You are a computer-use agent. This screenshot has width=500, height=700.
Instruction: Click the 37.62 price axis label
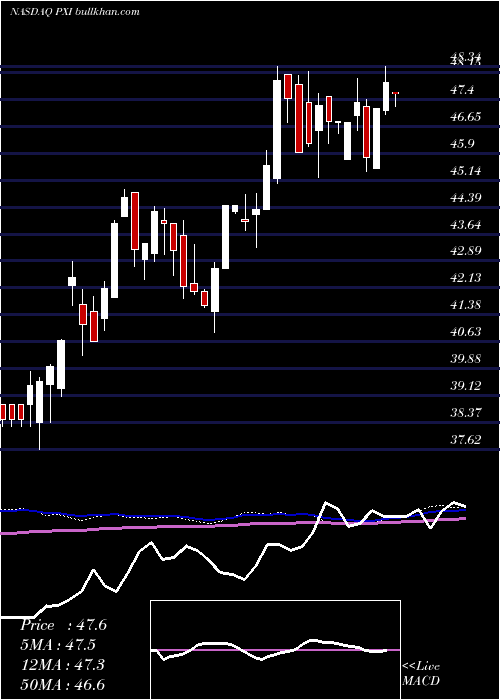(x=466, y=439)
